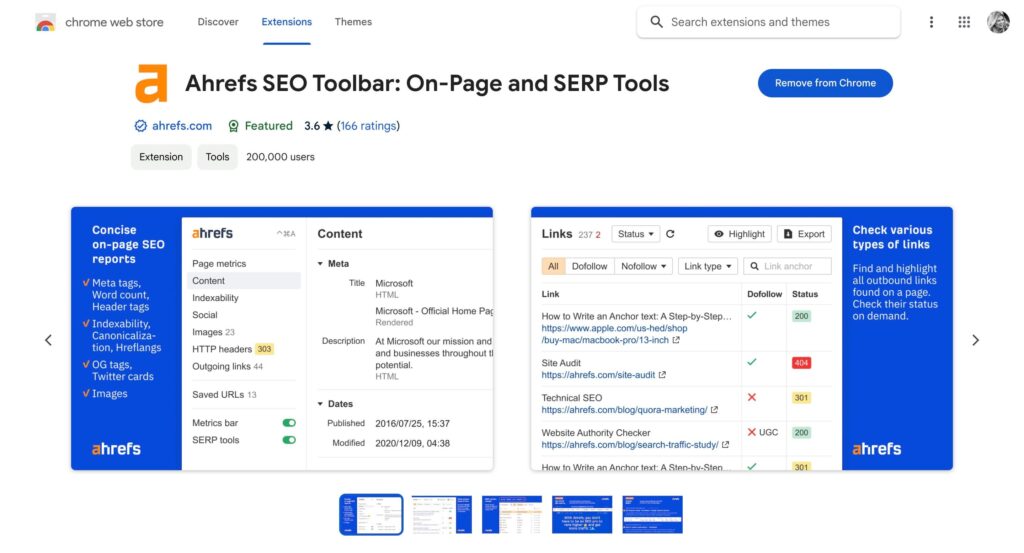The width and height of the screenshot is (1024, 553).
Task: Show the next screenshot with right arrow
Action: pyautogui.click(x=975, y=340)
